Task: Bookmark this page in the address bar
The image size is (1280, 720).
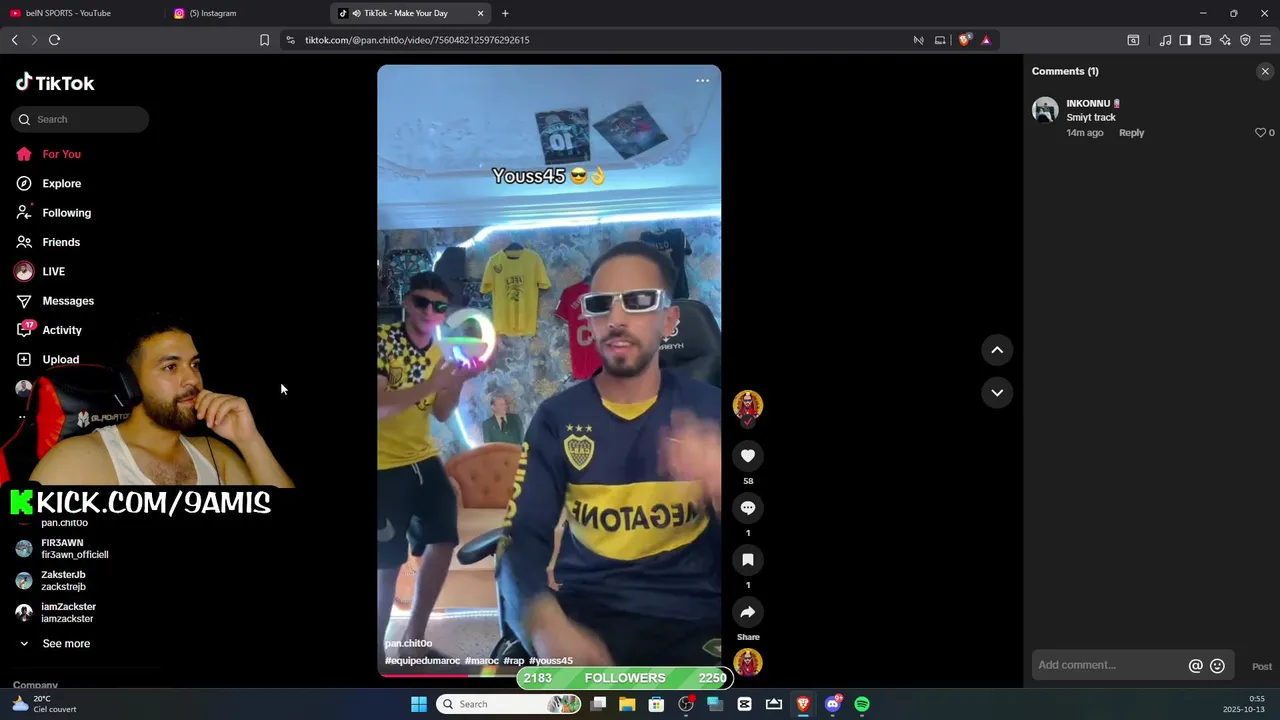Action: tap(264, 40)
